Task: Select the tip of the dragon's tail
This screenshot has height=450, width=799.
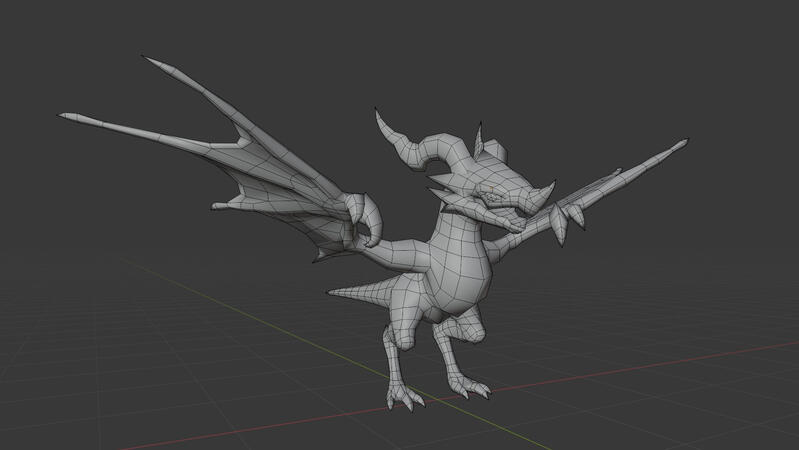Action: tap(333, 293)
